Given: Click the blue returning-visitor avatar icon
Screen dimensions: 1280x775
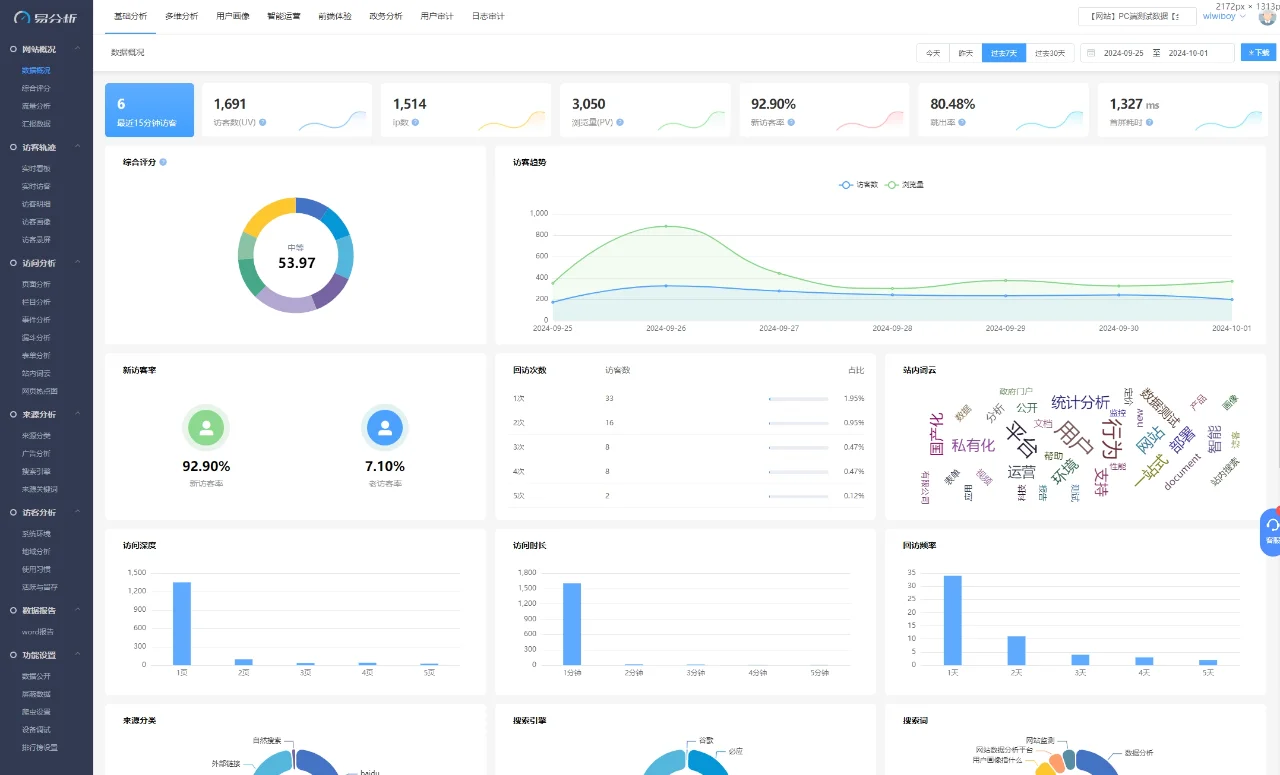Looking at the screenshot, I should (385, 428).
